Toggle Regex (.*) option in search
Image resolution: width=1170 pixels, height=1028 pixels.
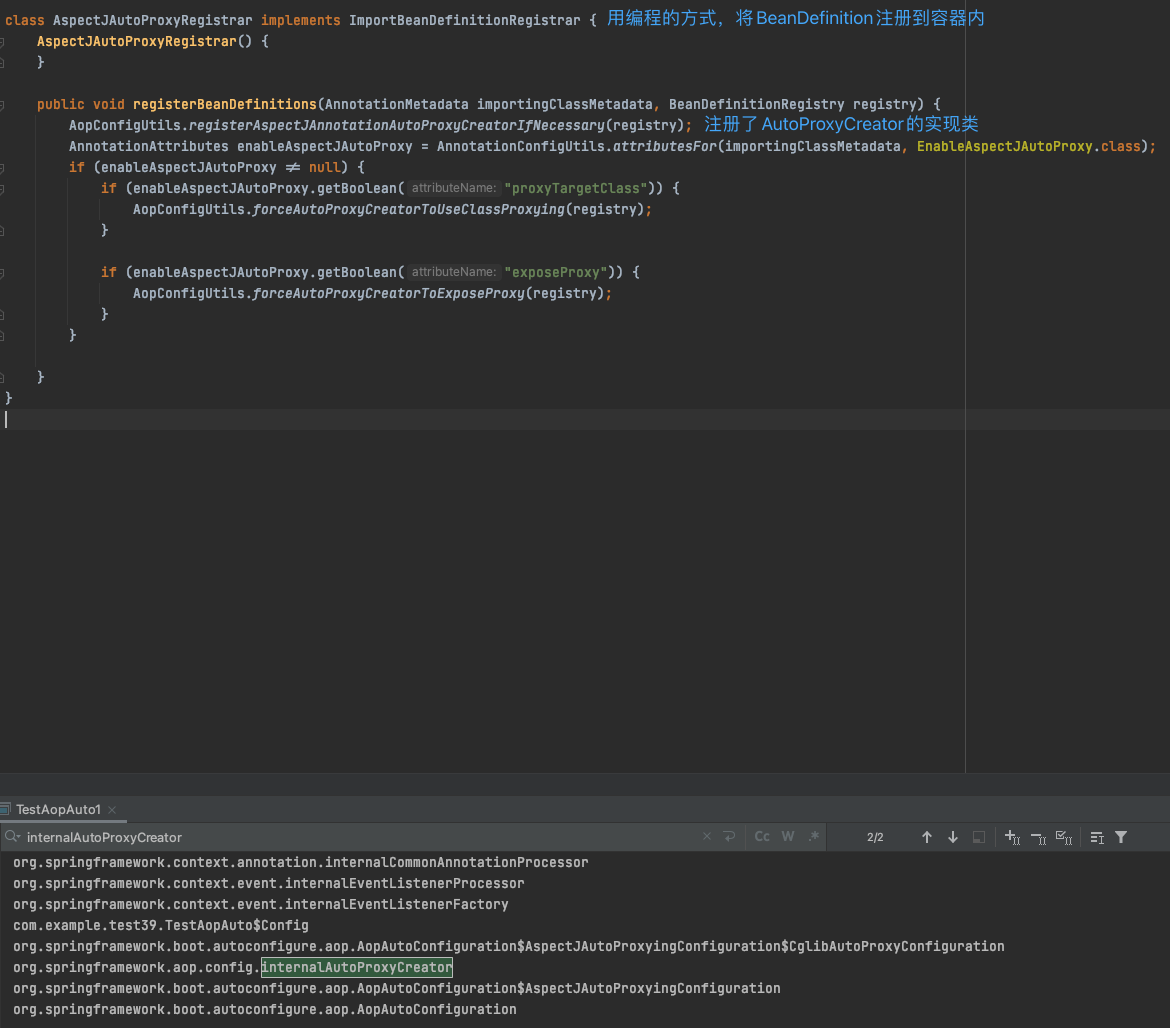(x=814, y=836)
